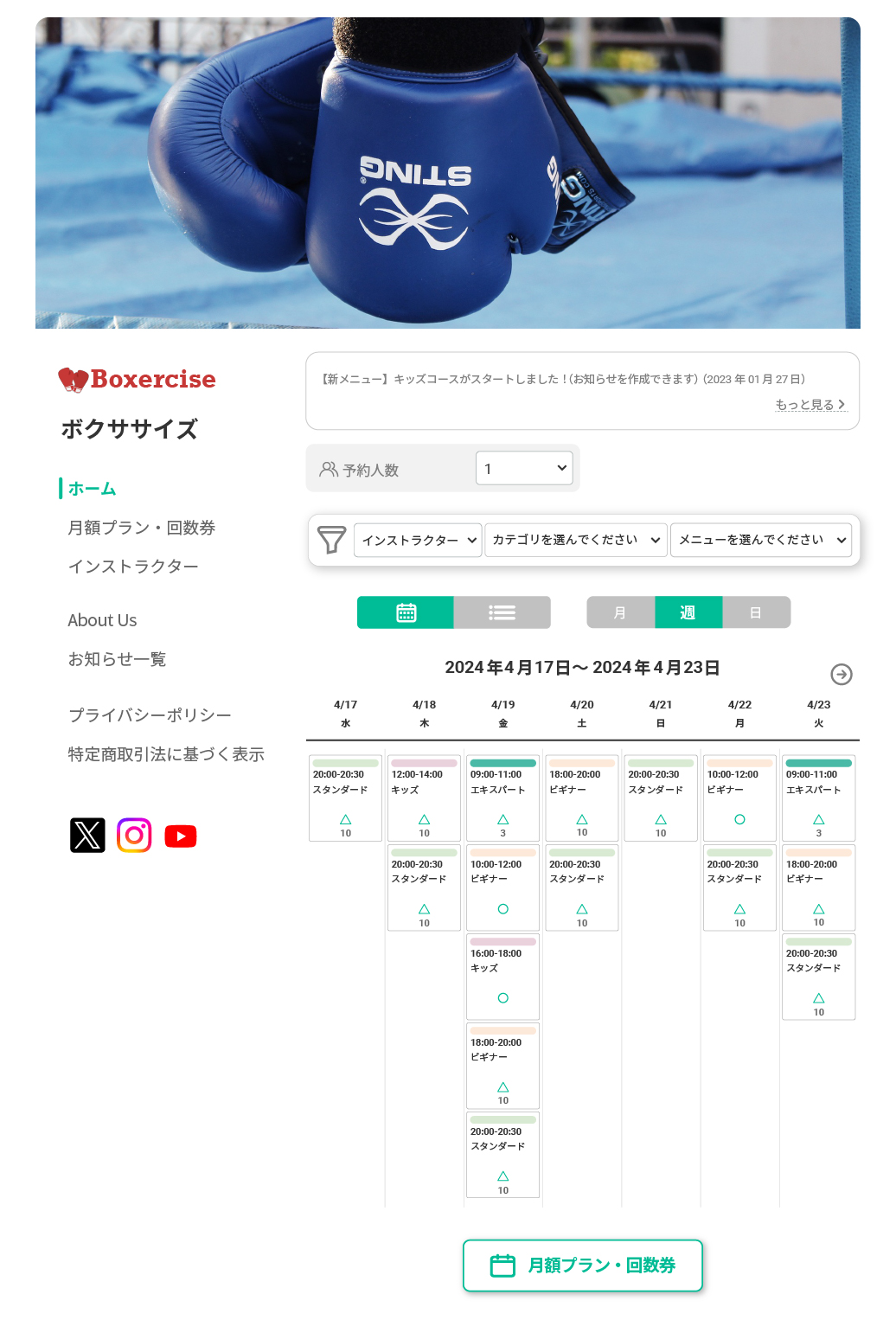Open the メニューを選んでください dropdown
The width and height of the screenshot is (896, 1320).
tap(761, 540)
